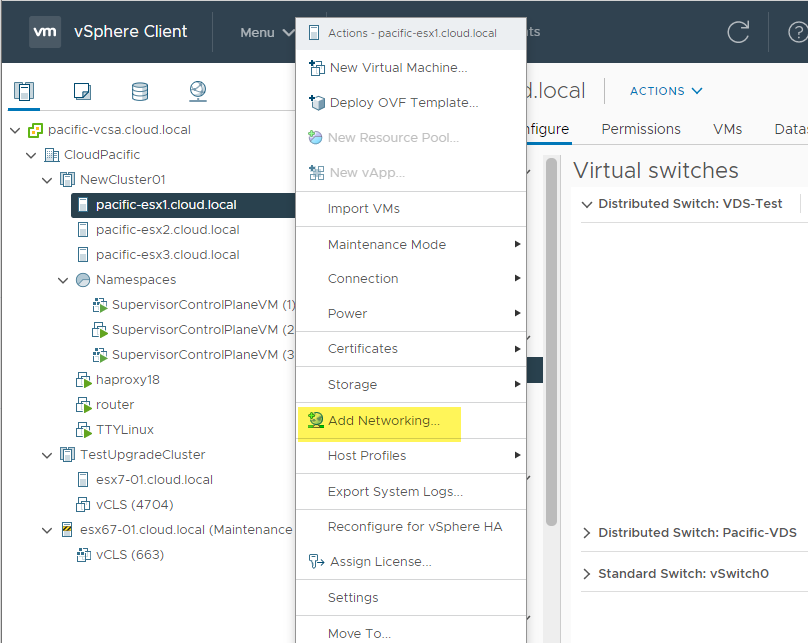Click the pacific-vcsa.cloud.local vCenter icon
Screen dimensions: 808x643
(x=35, y=130)
